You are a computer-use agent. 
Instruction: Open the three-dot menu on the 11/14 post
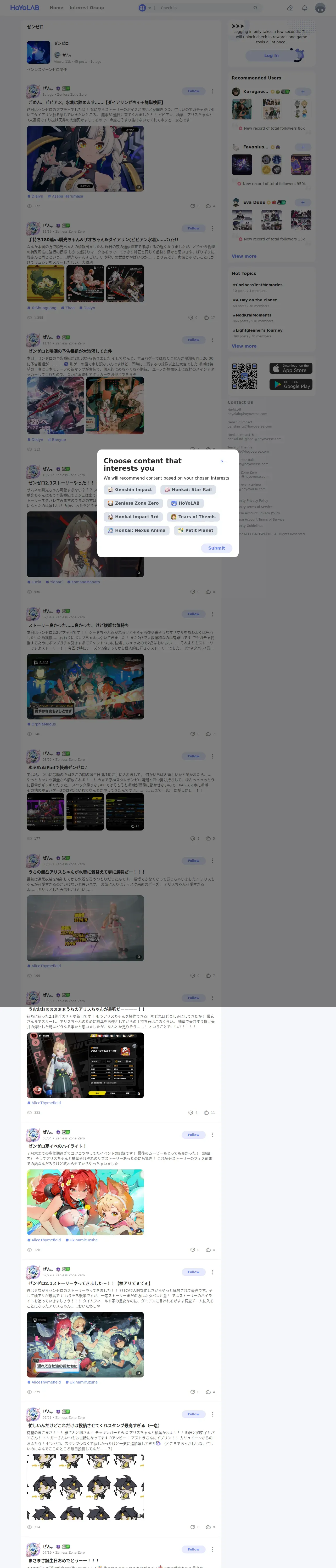click(x=212, y=340)
